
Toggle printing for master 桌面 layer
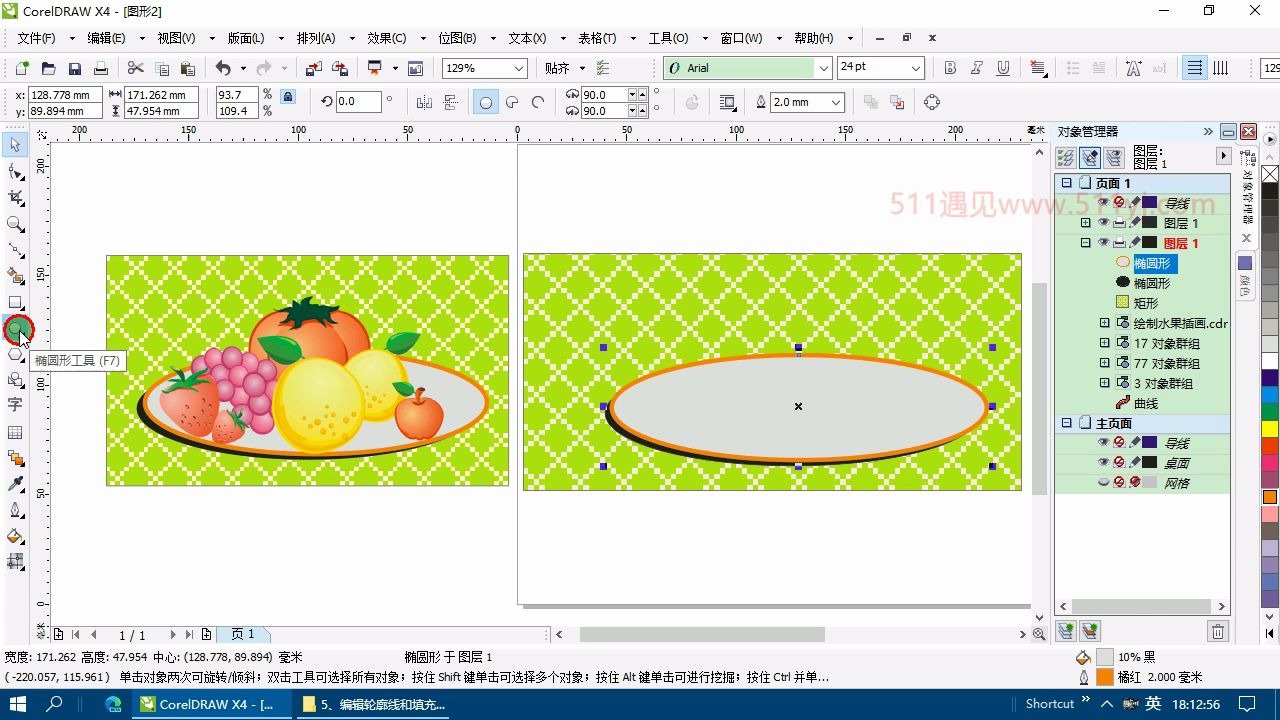coord(1119,463)
